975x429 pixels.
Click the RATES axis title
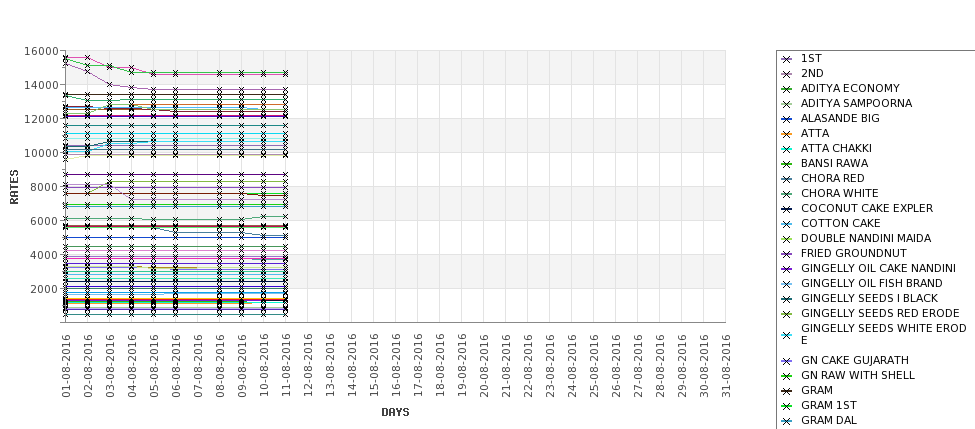(14, 187)
